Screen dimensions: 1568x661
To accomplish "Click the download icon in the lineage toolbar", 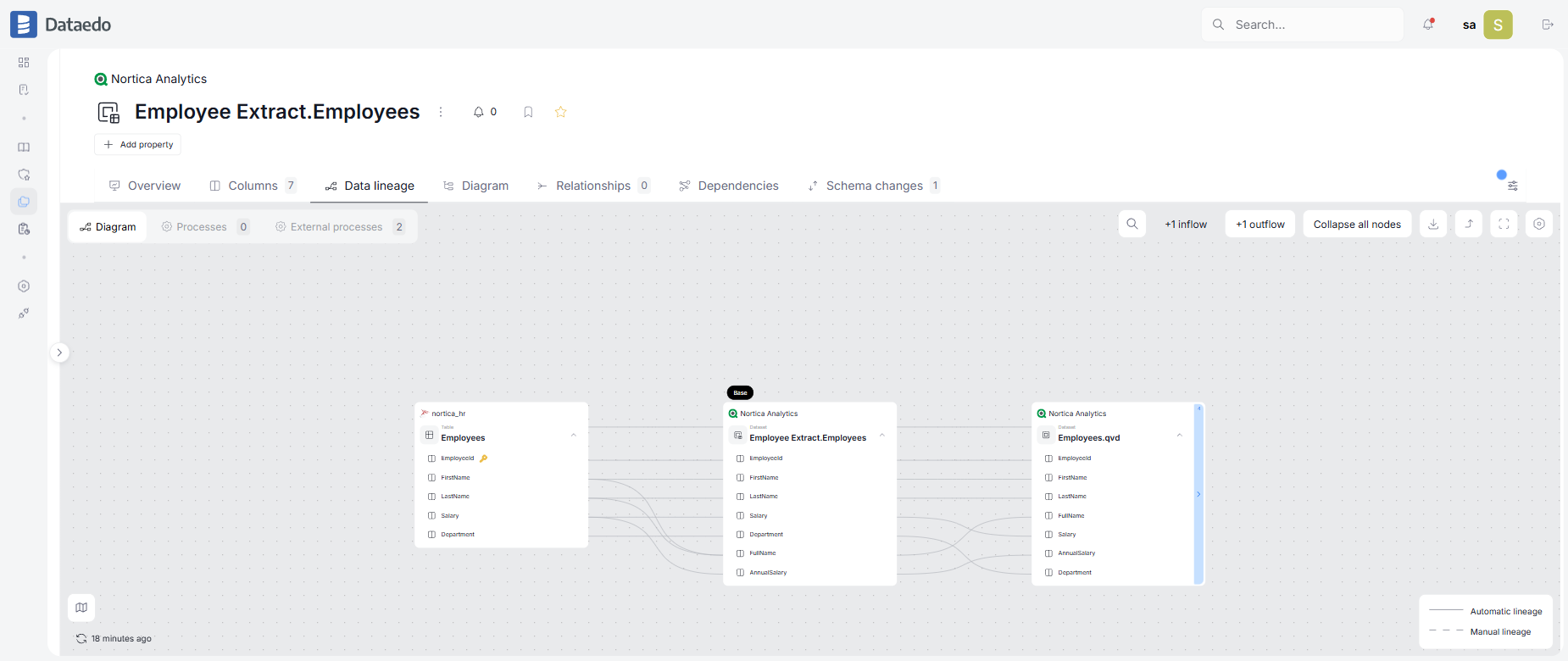I will 1433,224.
